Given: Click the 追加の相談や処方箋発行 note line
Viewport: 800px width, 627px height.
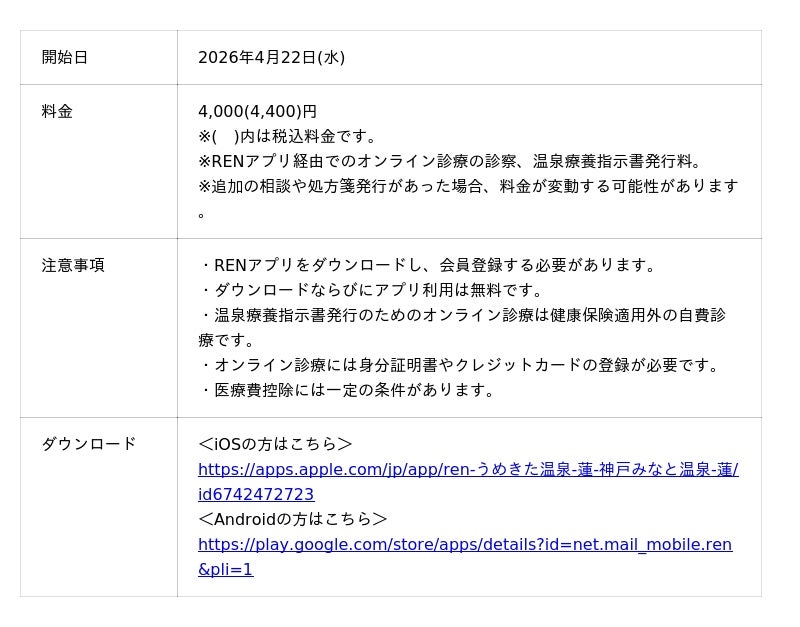Looking at the screenshot, I should coord(468,186).
